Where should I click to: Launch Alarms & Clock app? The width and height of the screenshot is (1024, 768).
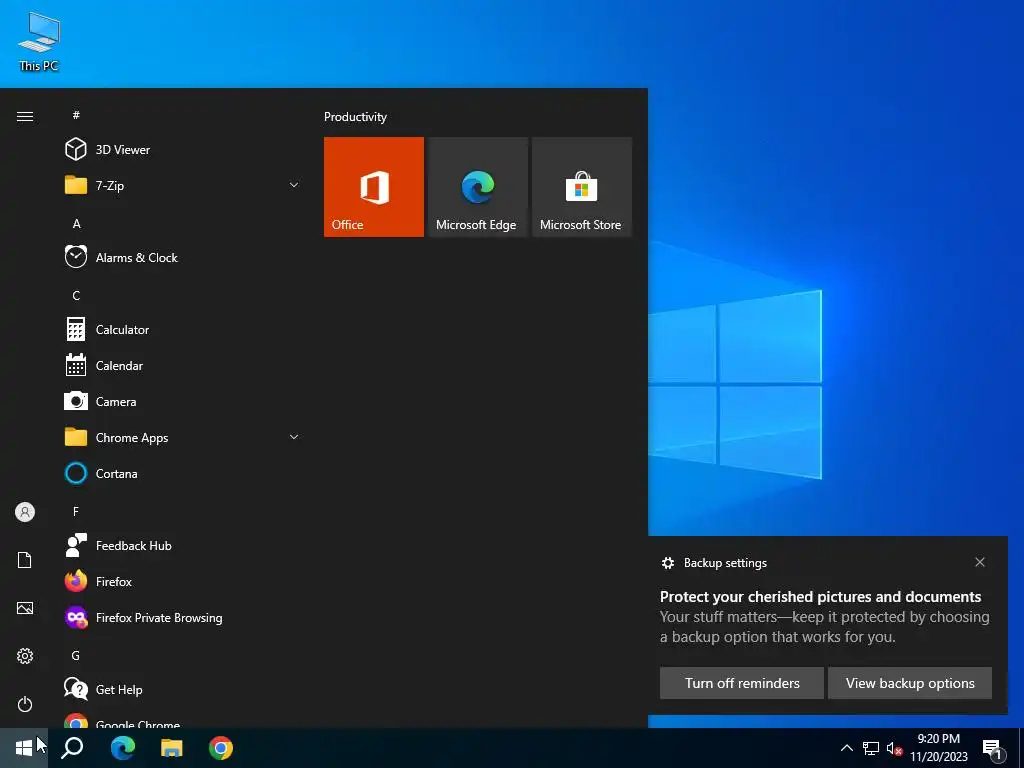(x=183, y=257)
